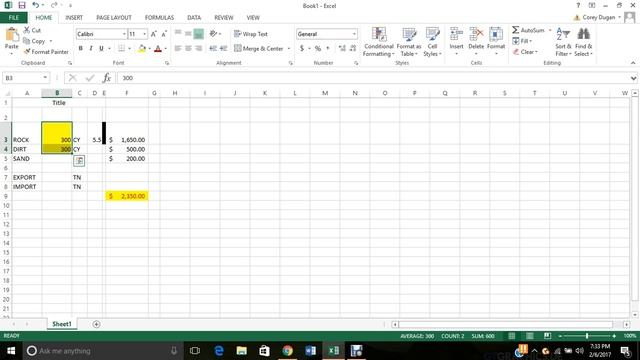Switch to the PAGE LAYOUT tab
Screen dimensions: 640x360
(114, 18)
